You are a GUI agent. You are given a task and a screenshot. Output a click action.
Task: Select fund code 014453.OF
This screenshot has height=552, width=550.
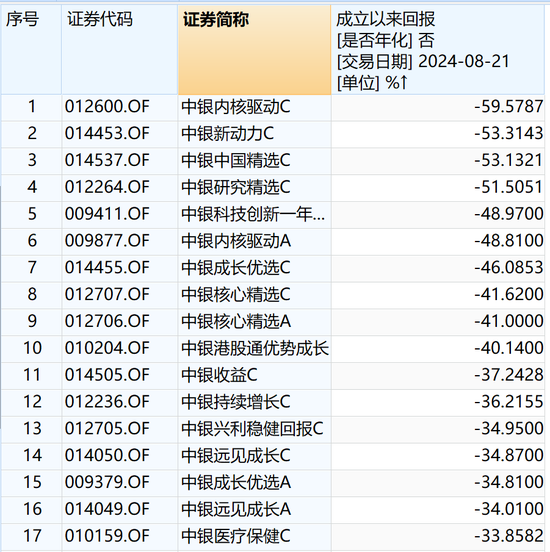coord(107,133)
